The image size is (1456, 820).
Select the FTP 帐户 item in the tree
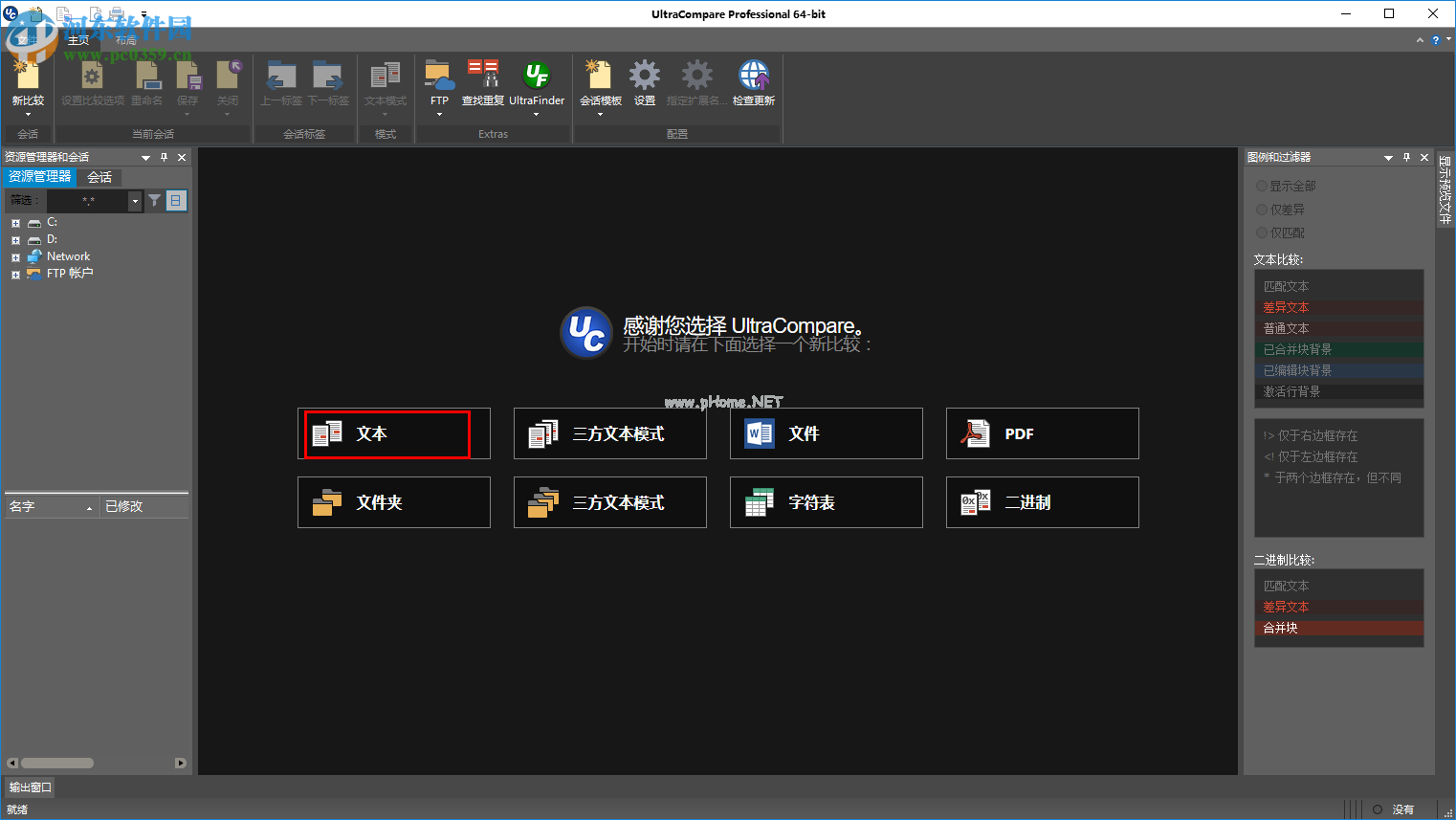70,274
